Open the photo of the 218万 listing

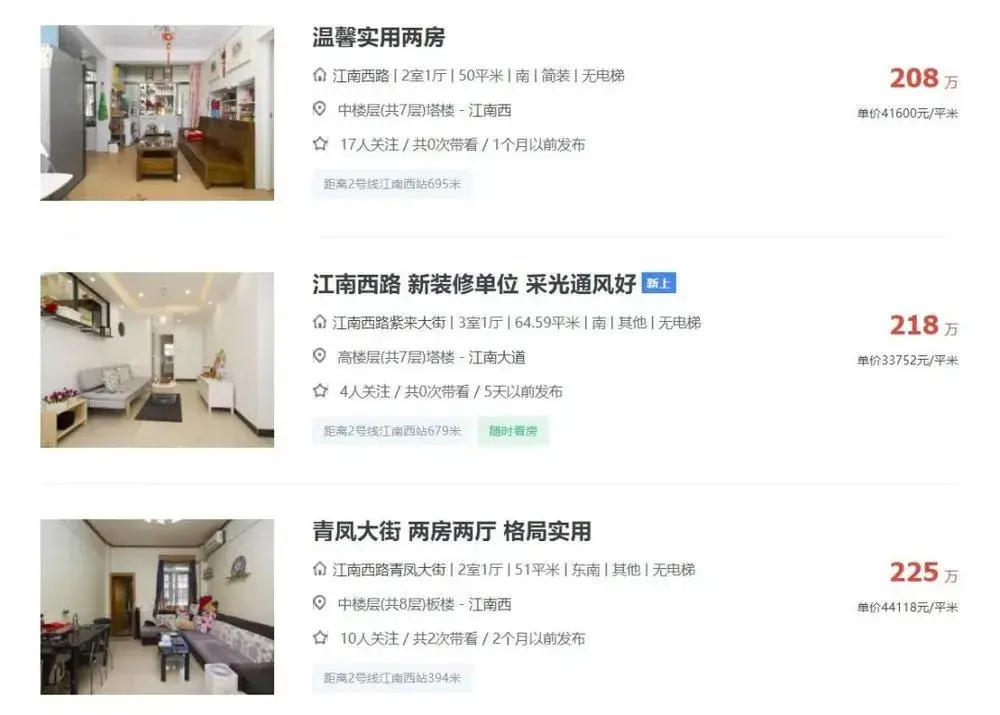[158, 360]
